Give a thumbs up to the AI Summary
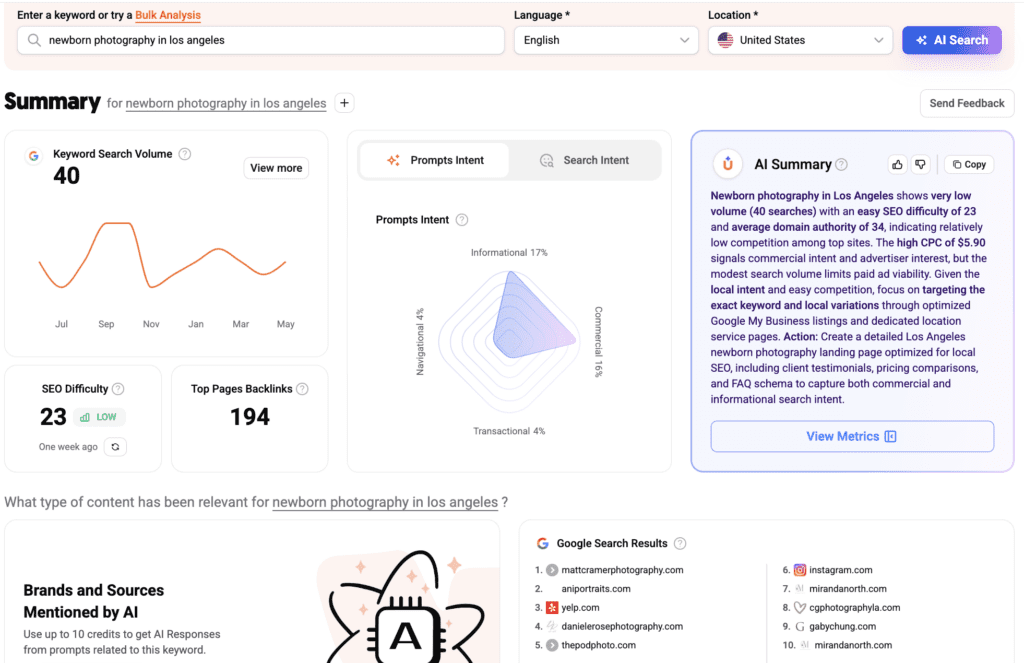Viewport: 1024px width, 663px height. (x=897, y=165)
